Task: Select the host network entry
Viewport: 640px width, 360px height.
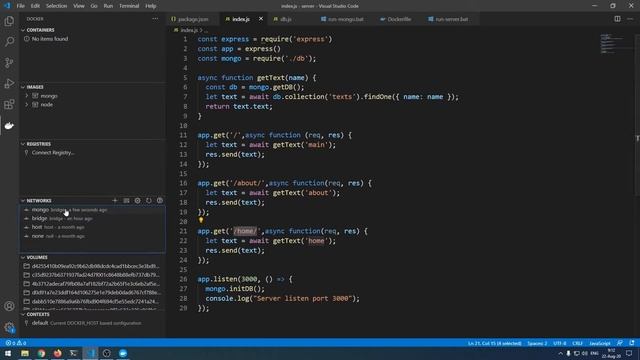Action: tap(93, 227)
